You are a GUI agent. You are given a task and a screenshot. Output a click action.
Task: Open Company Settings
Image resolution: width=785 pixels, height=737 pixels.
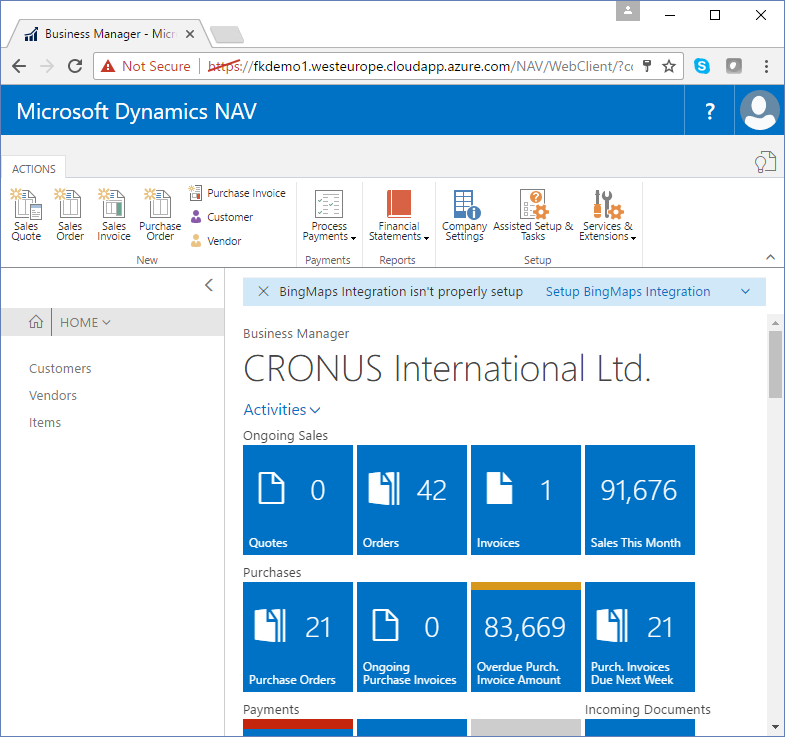[465, 214]
